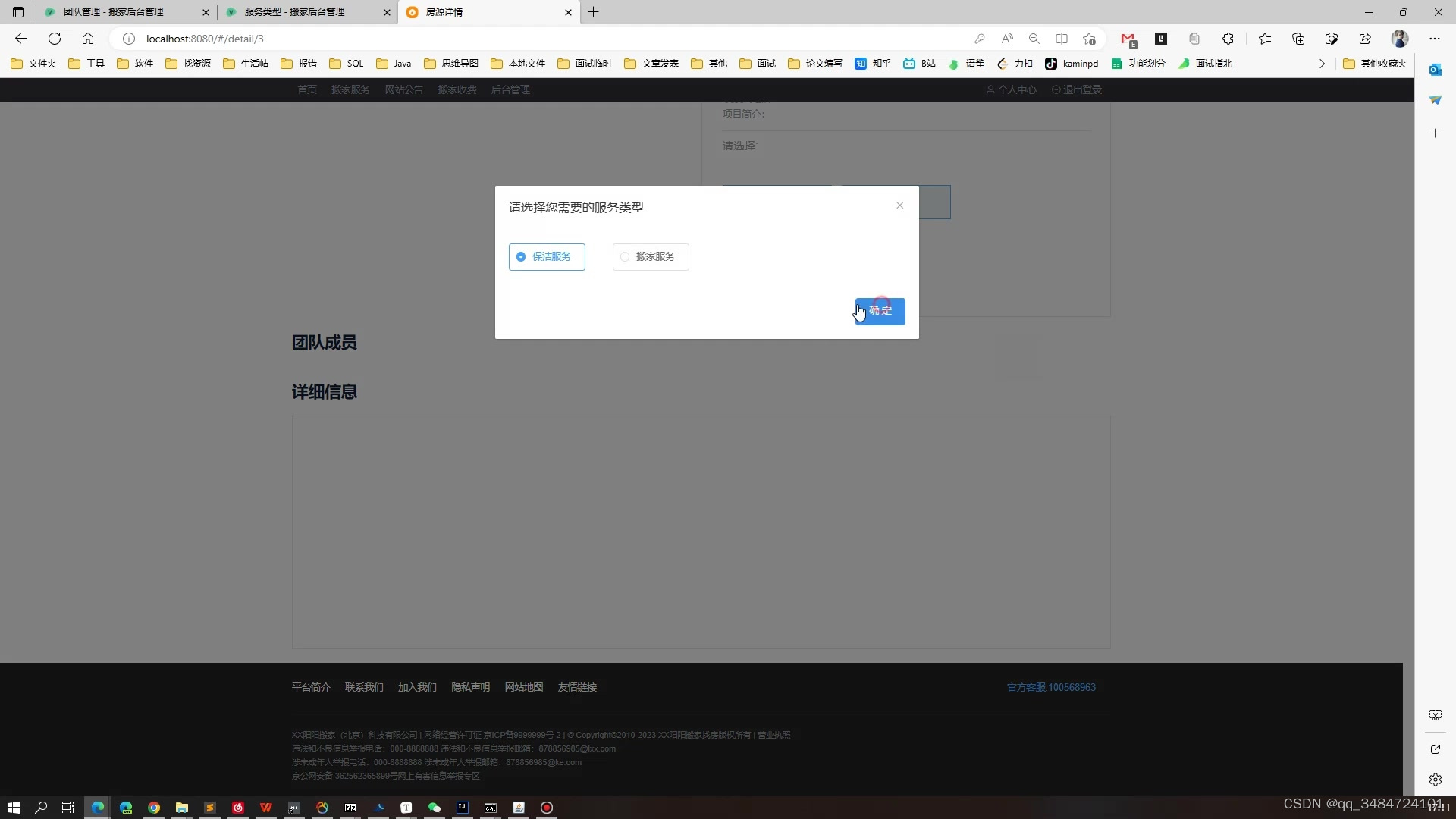Open browser profile avatar
The height and width of the screenshot is (819, 1456).
(1400, 39)
